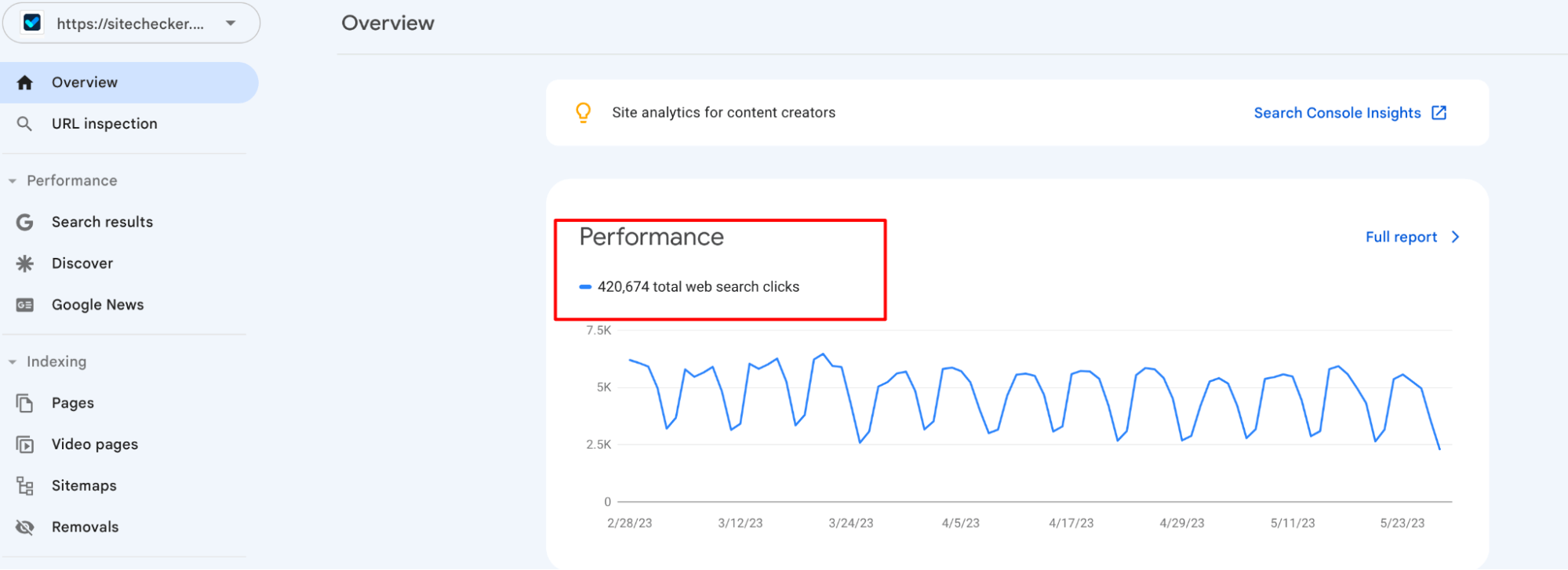Image resolution: width=1568 pixels, height=570 pixels.
Task: Click the 2/28/23 date label on chart
Action: 629,523
